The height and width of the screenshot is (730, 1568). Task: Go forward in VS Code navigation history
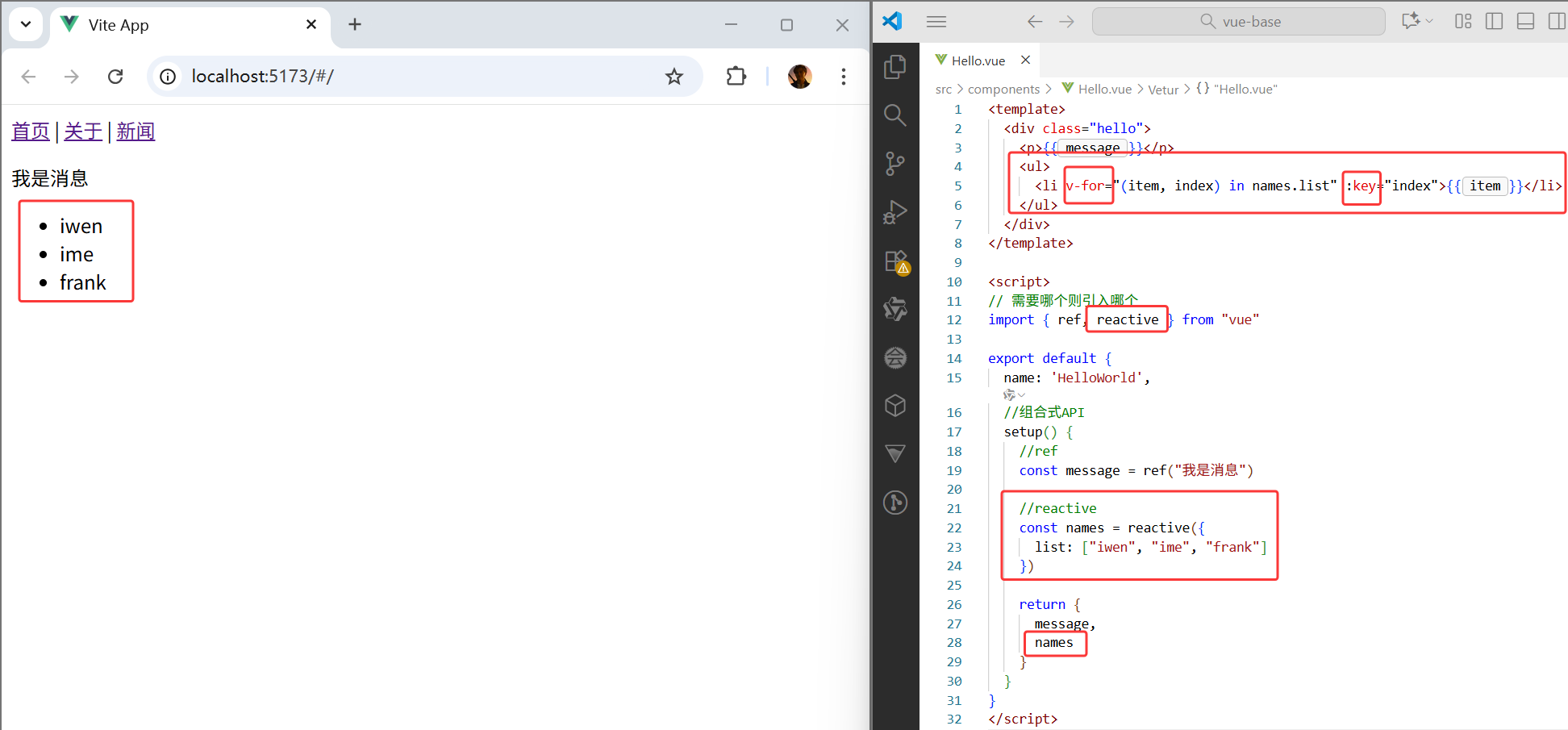(1066, 22)
